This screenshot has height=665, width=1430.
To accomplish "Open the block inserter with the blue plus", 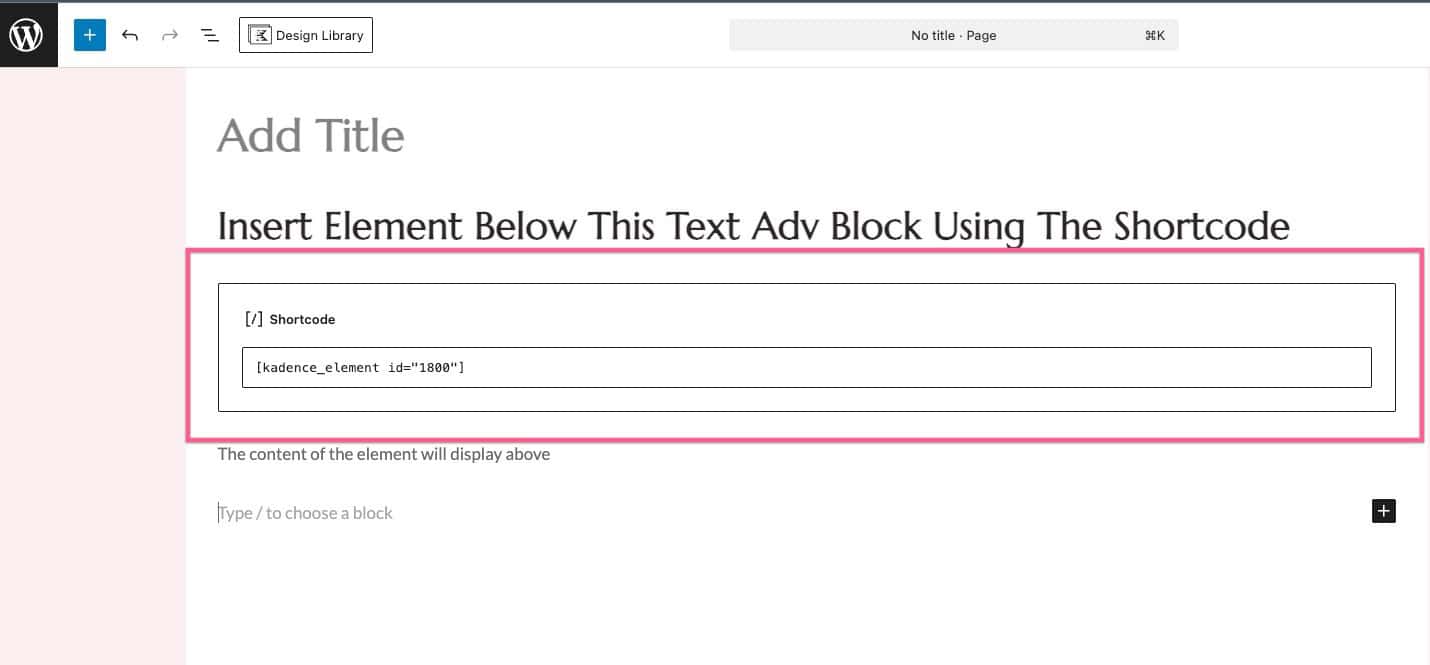I will click(89, 34).
